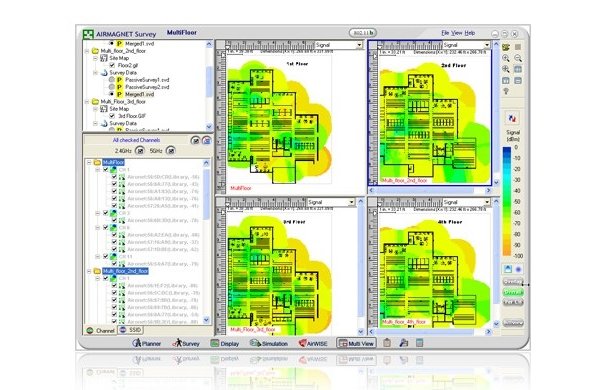
Task: Click the Multi_Floor_3rd_floor folder icon
Action: [x=95, y=102]
